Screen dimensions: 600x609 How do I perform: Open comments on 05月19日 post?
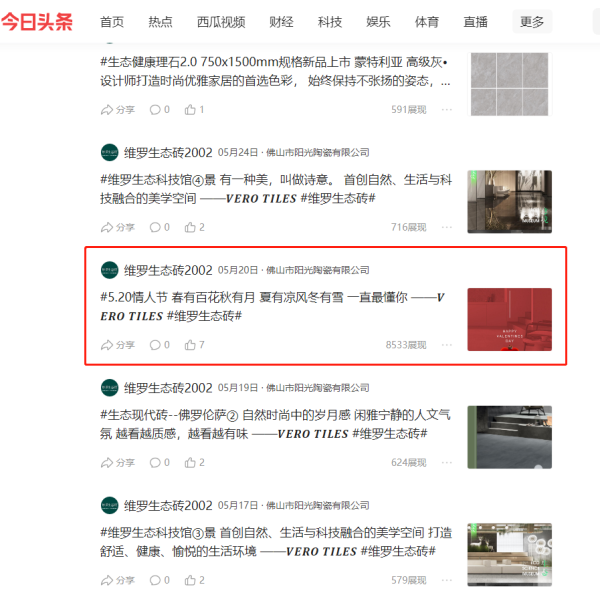click(x=160, y=463)
